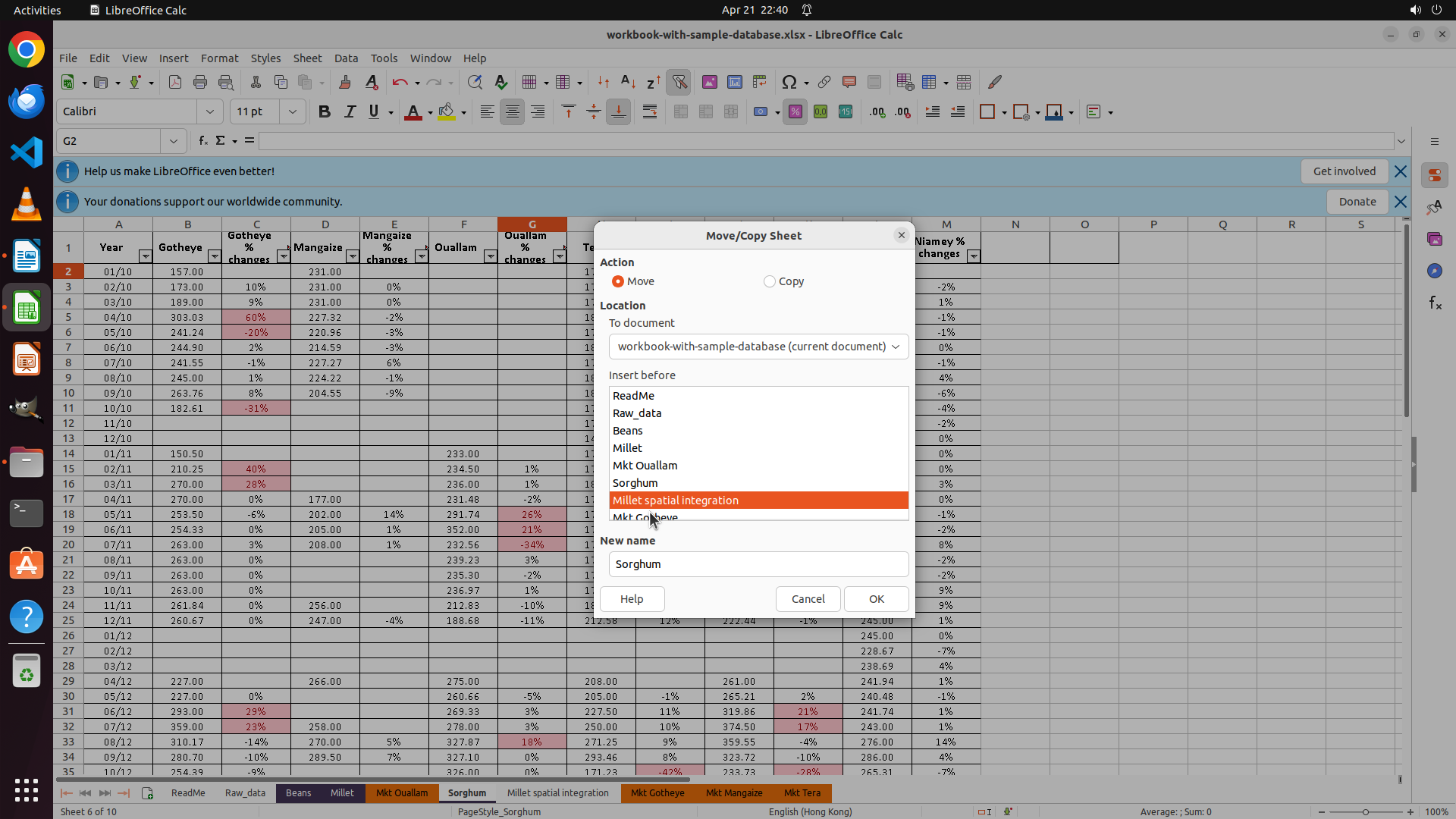The image size is (1456, 819).
Task: Click the Get involved button
Action: coord(1344,171)
